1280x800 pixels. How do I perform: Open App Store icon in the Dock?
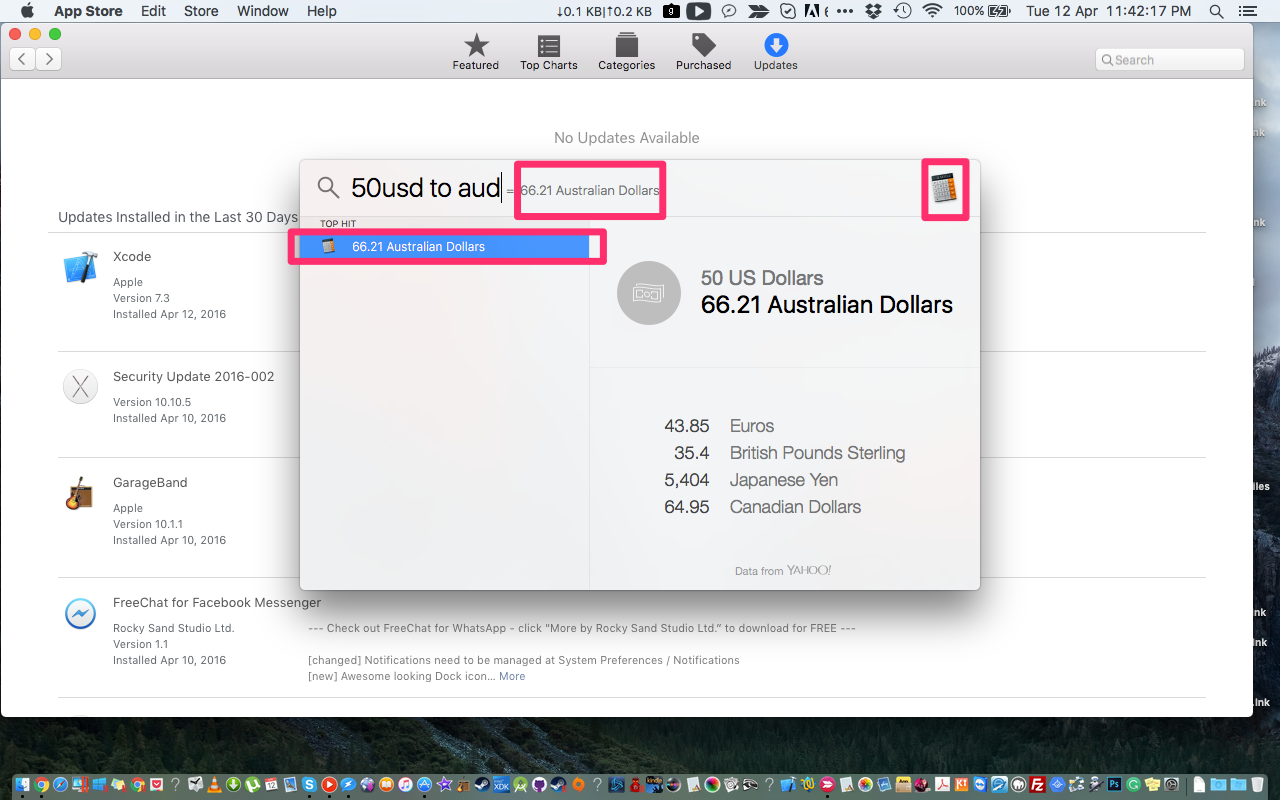point(424,785)
